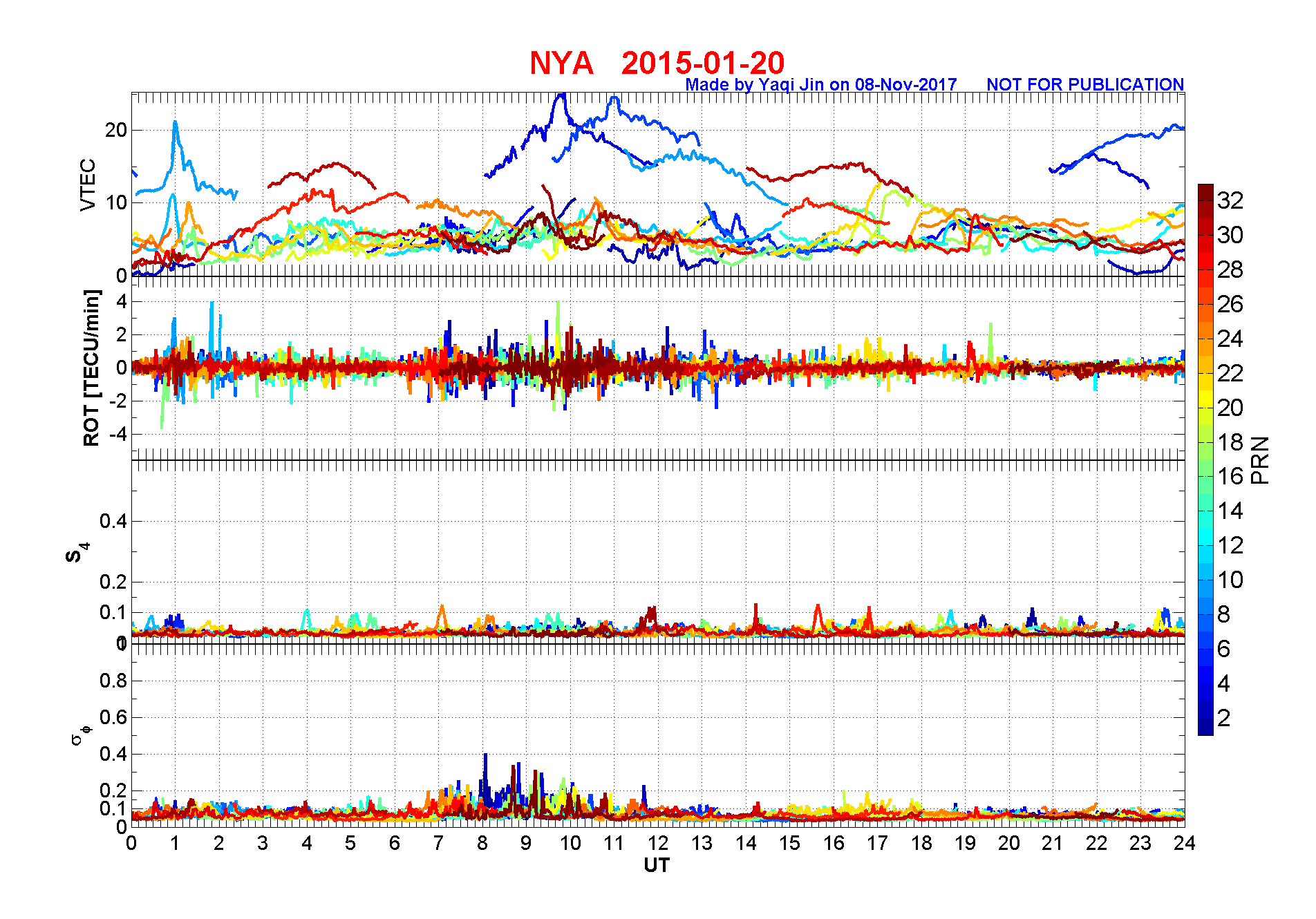Image resolution: width=1316 pixels, height=919 pixels.
Task: Click colorbar tick label 24
Action: (x=1230, y=339)
